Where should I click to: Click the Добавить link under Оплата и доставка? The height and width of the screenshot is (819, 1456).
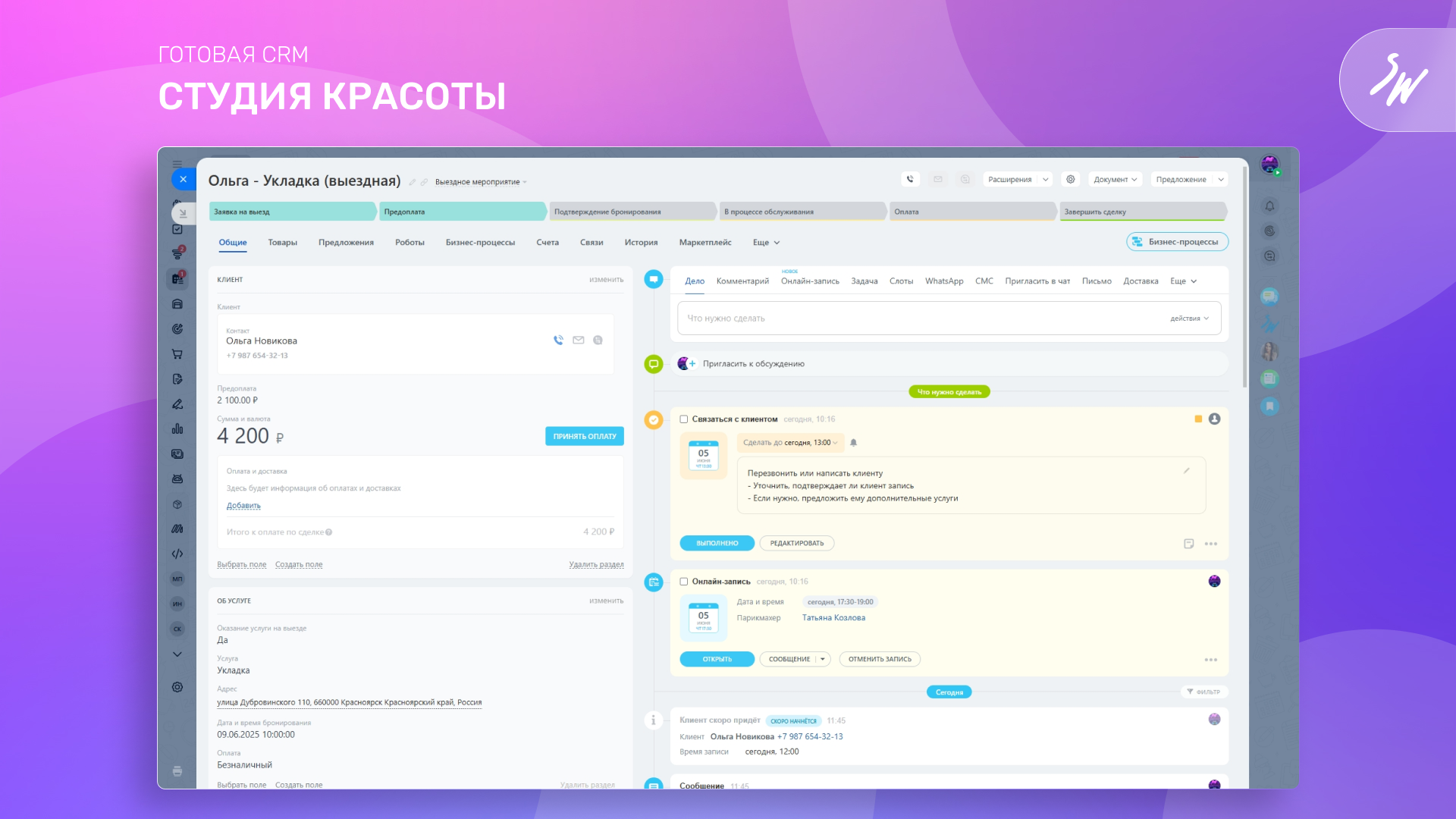[243, 506]
